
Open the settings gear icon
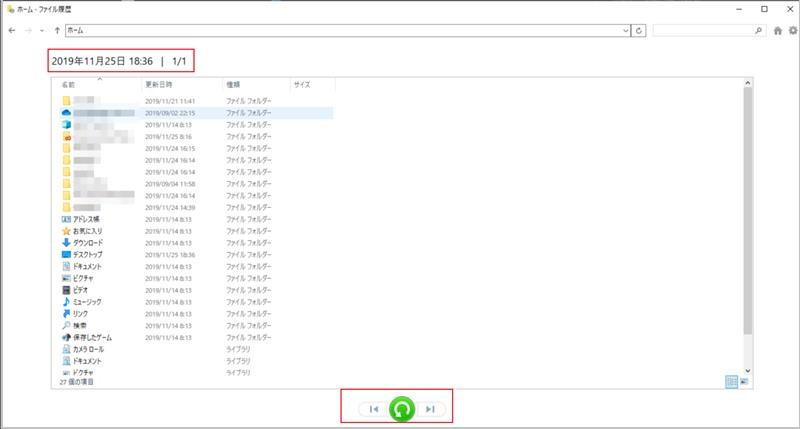point(793,31)
